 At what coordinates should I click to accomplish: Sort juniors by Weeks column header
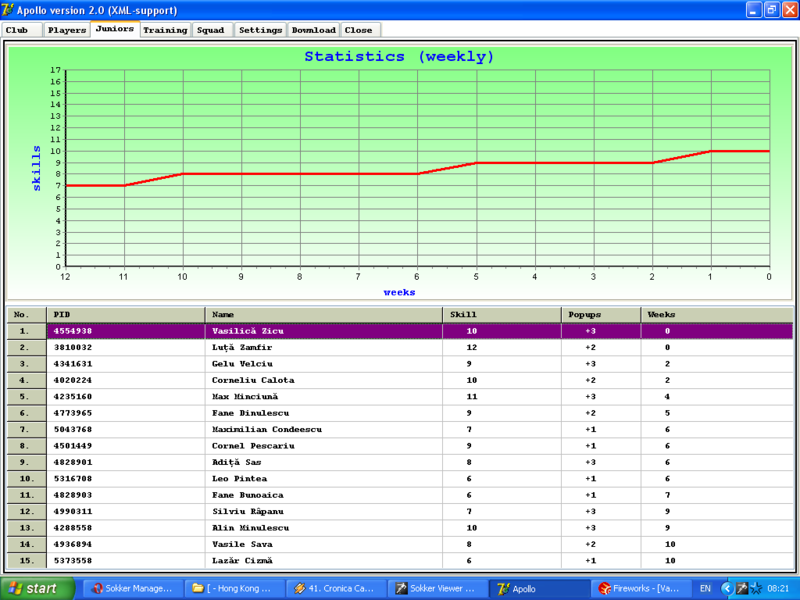717,314
